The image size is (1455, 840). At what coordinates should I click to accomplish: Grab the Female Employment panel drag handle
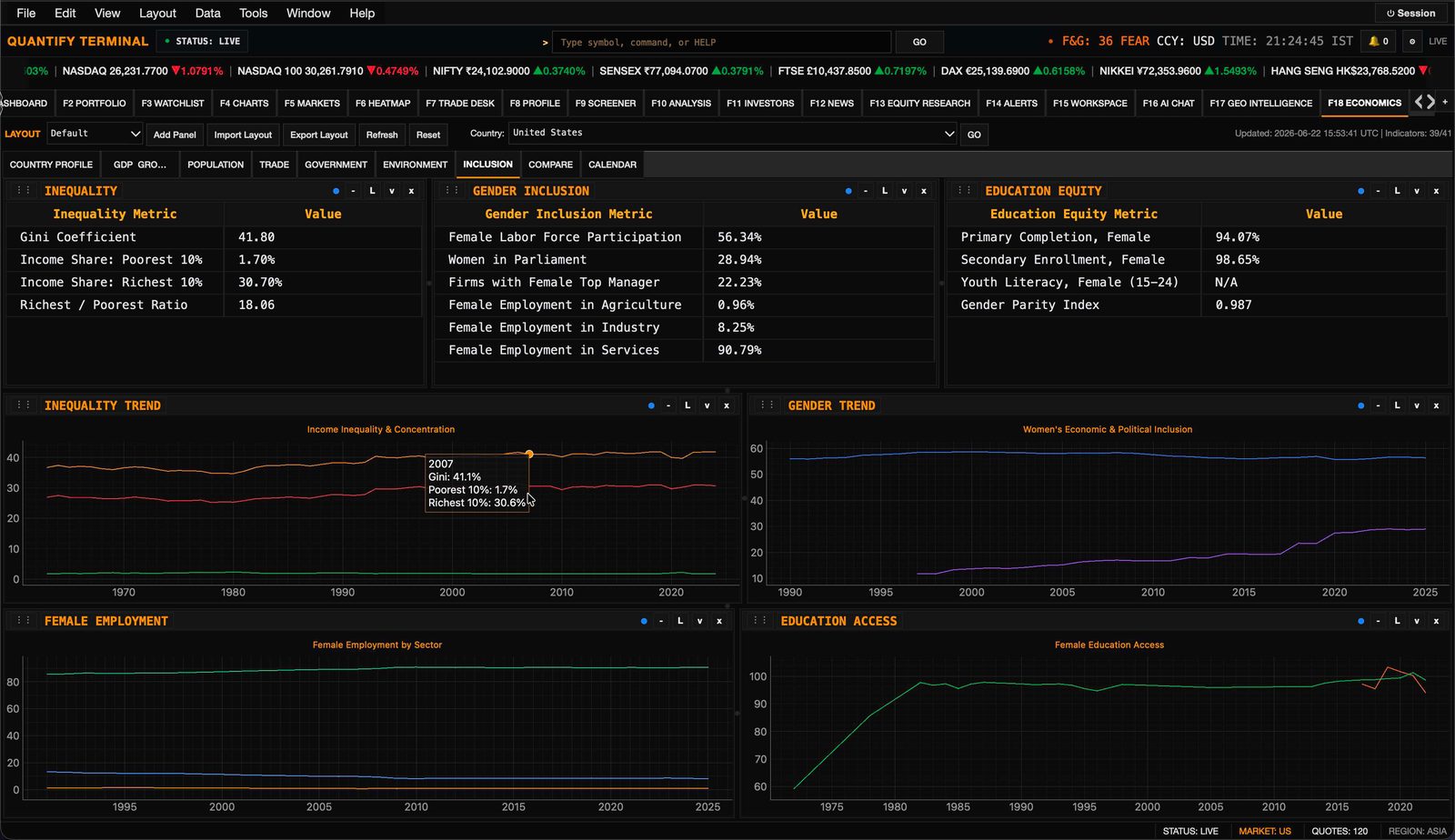point(24,621)
